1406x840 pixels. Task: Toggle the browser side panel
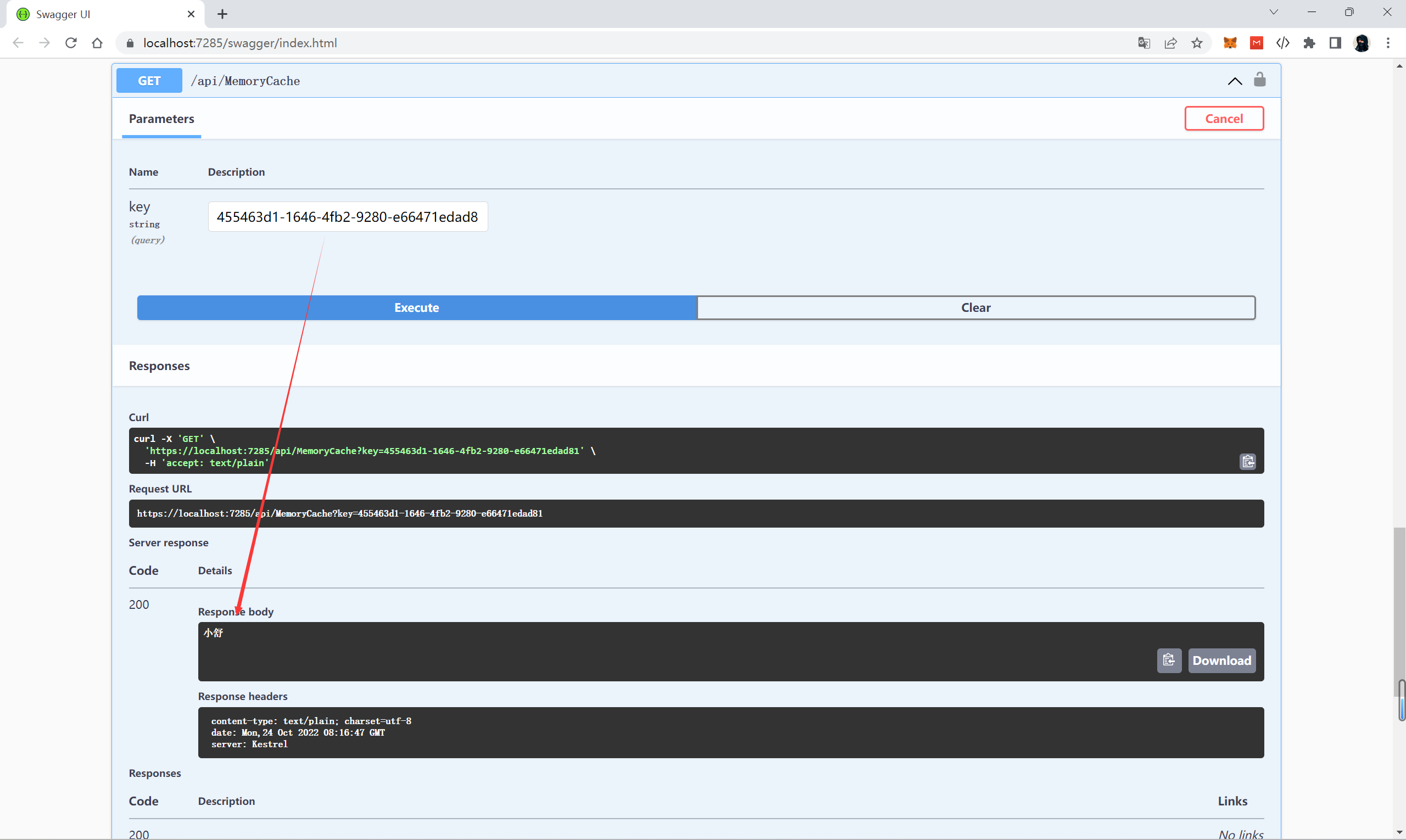(x=1335, y=43)
